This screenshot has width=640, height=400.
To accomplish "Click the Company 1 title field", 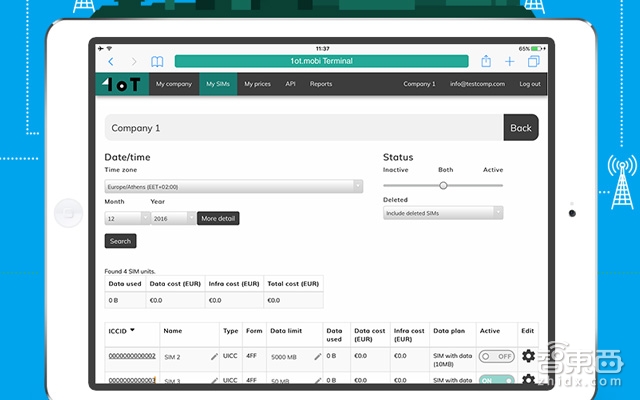I will click(x=303, y=128).
